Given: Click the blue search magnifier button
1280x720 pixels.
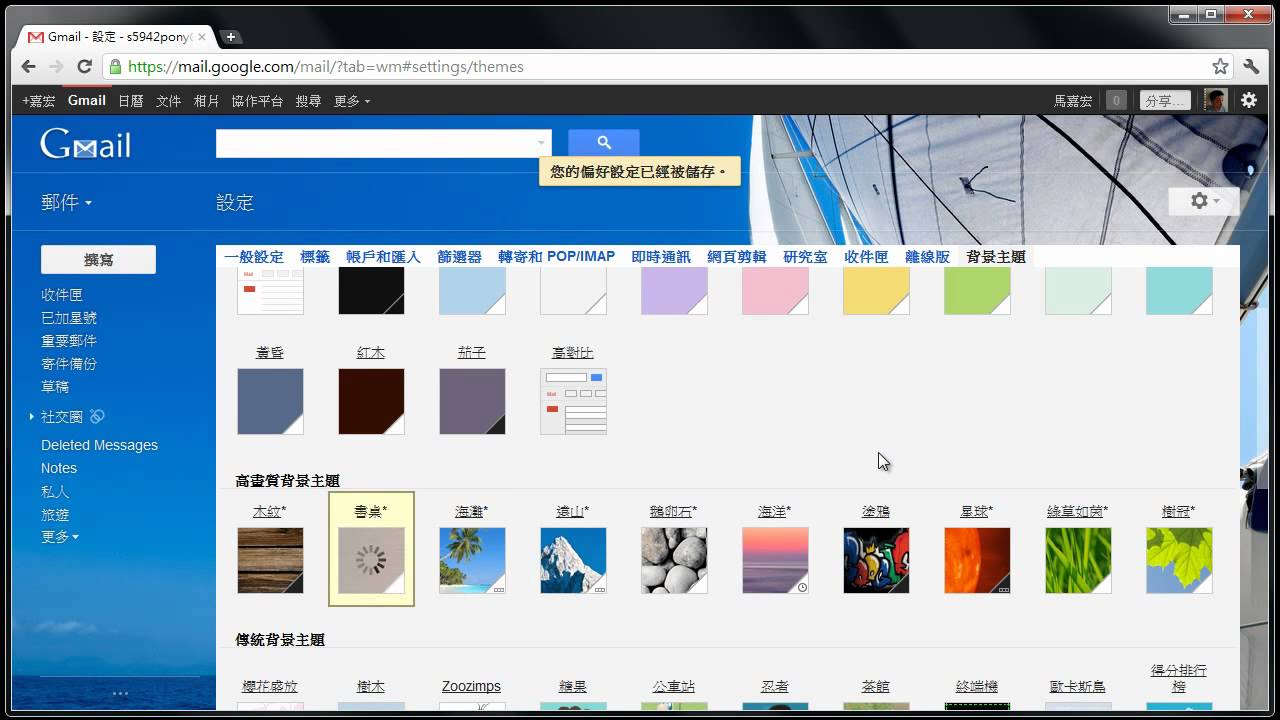Looking at the screenshot, I should coord(604,143).
